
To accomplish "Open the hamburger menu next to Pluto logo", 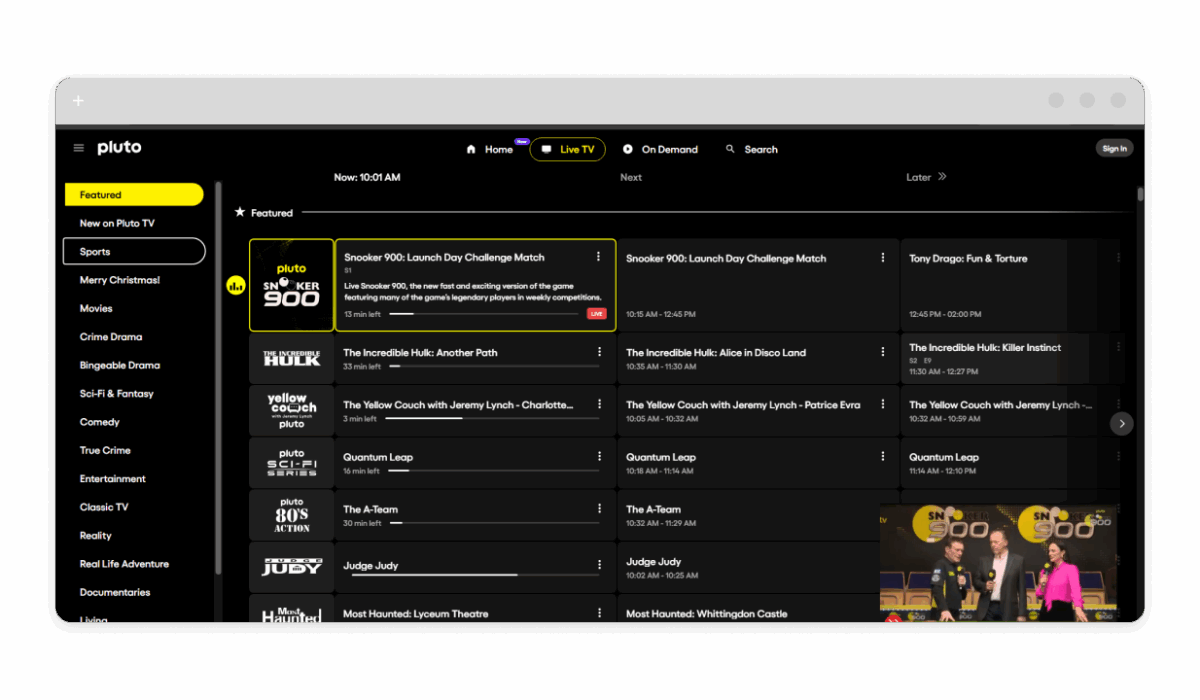I will tap(79, 148).
